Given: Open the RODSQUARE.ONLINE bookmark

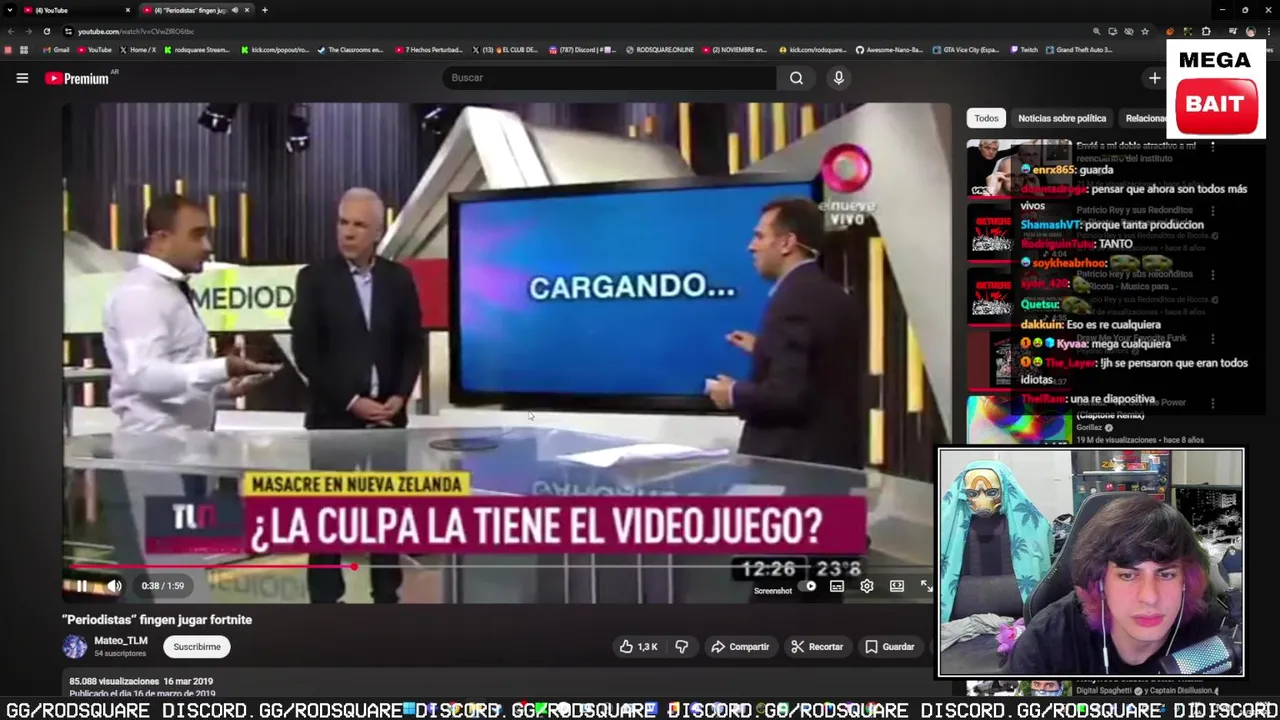Looking at the screenshot, I should (659, 50).
